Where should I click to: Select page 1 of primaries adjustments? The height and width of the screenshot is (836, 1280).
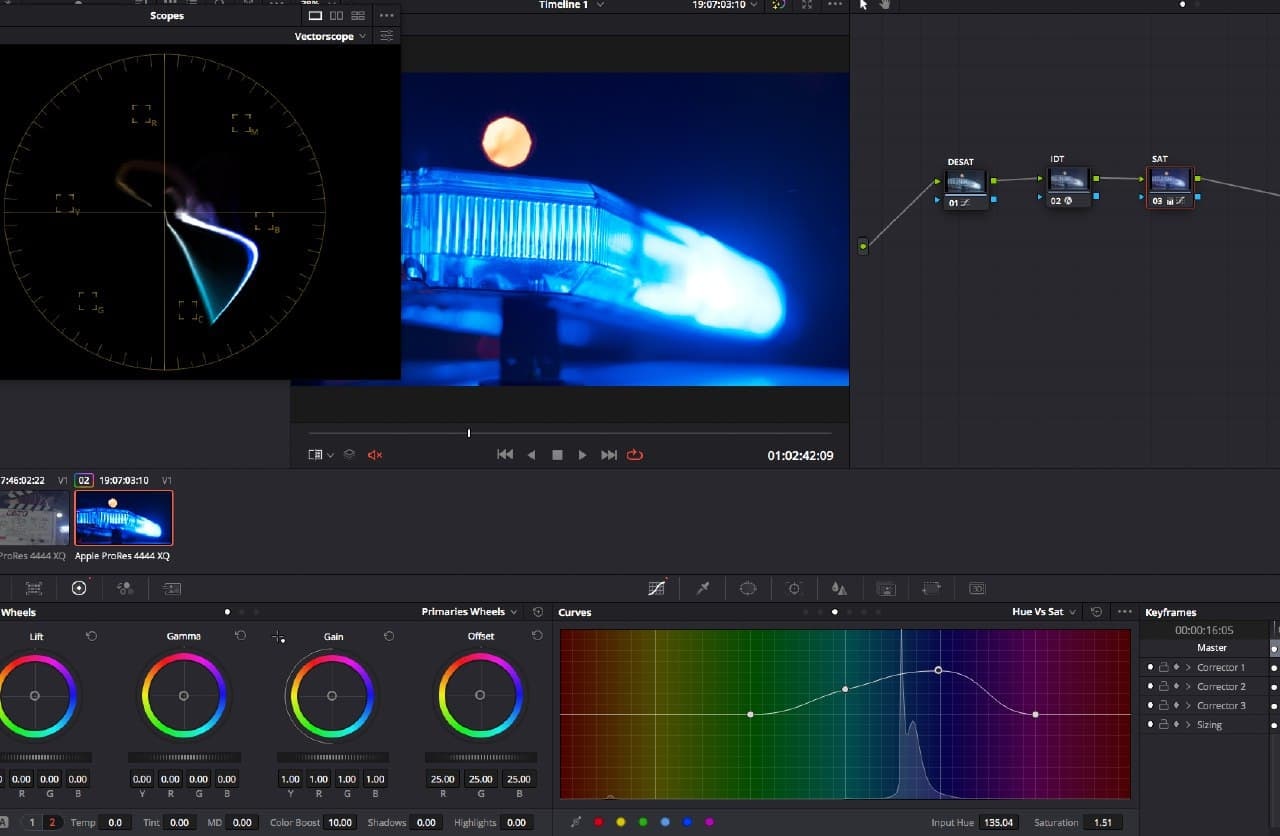(31, 822)
